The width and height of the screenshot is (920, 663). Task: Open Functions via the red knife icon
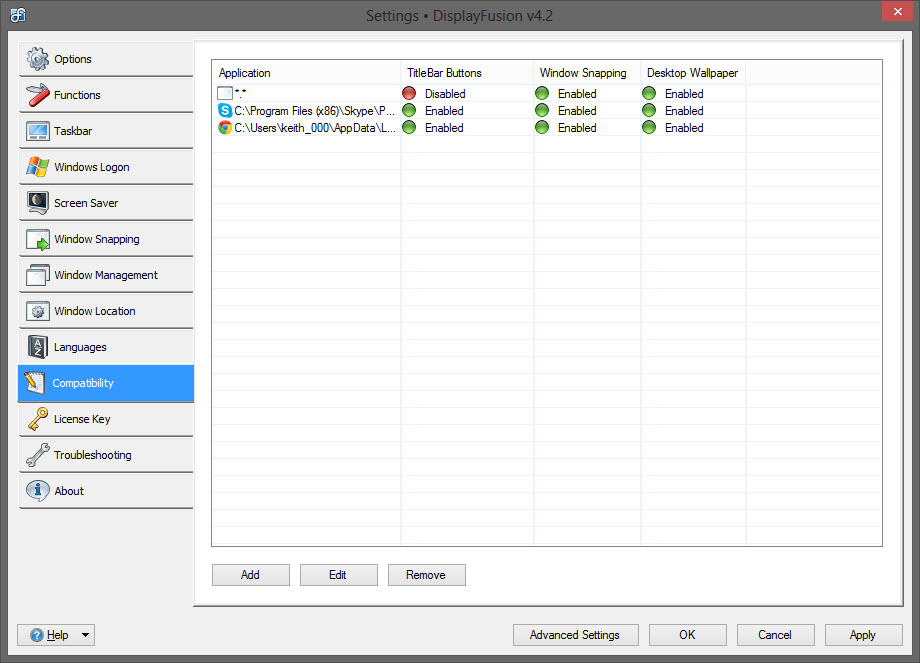coord(38,95)
